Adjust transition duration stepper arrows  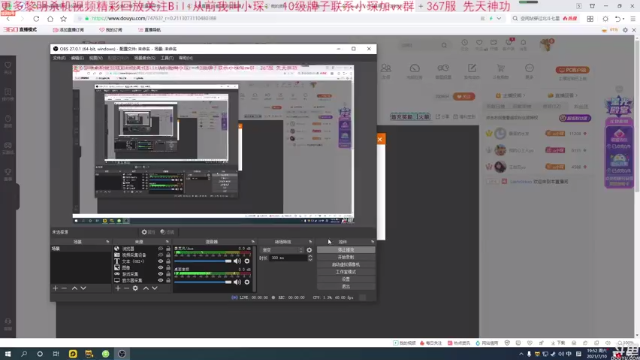(310, 258)
